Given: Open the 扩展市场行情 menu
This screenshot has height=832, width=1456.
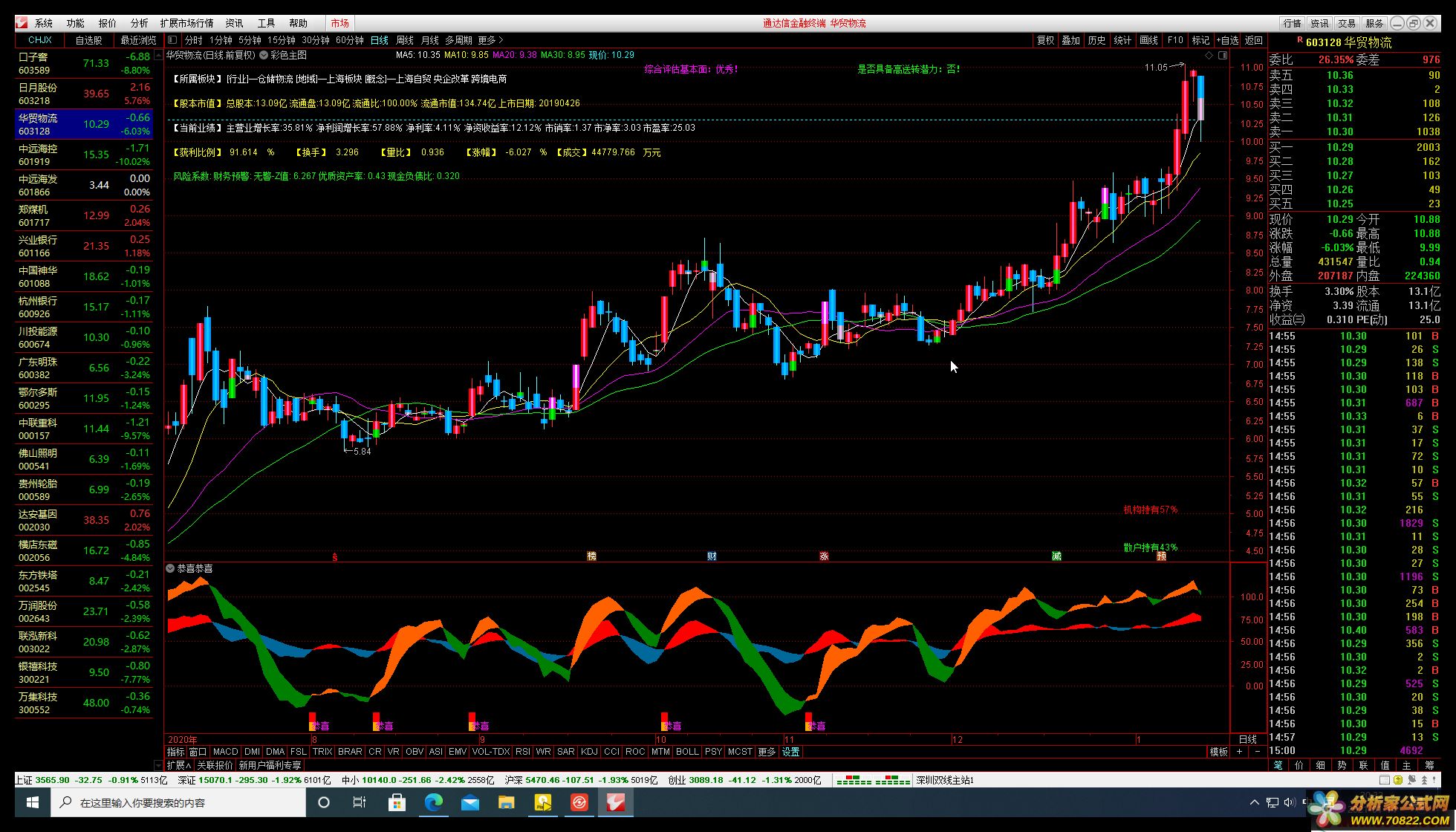Looking at the screenshot, I should pos(187,23).
